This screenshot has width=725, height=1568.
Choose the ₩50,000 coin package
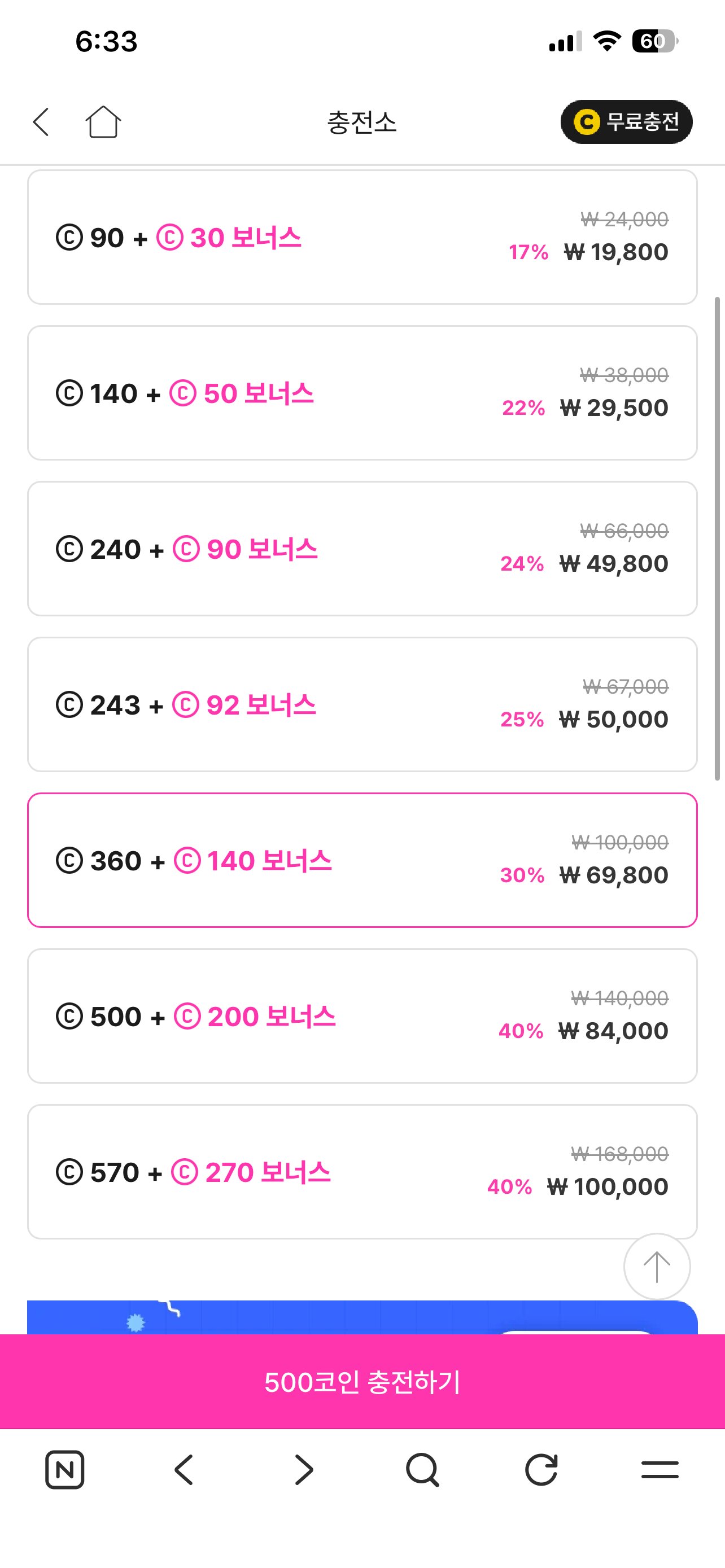pyautogui.click(x=362, y=705)
